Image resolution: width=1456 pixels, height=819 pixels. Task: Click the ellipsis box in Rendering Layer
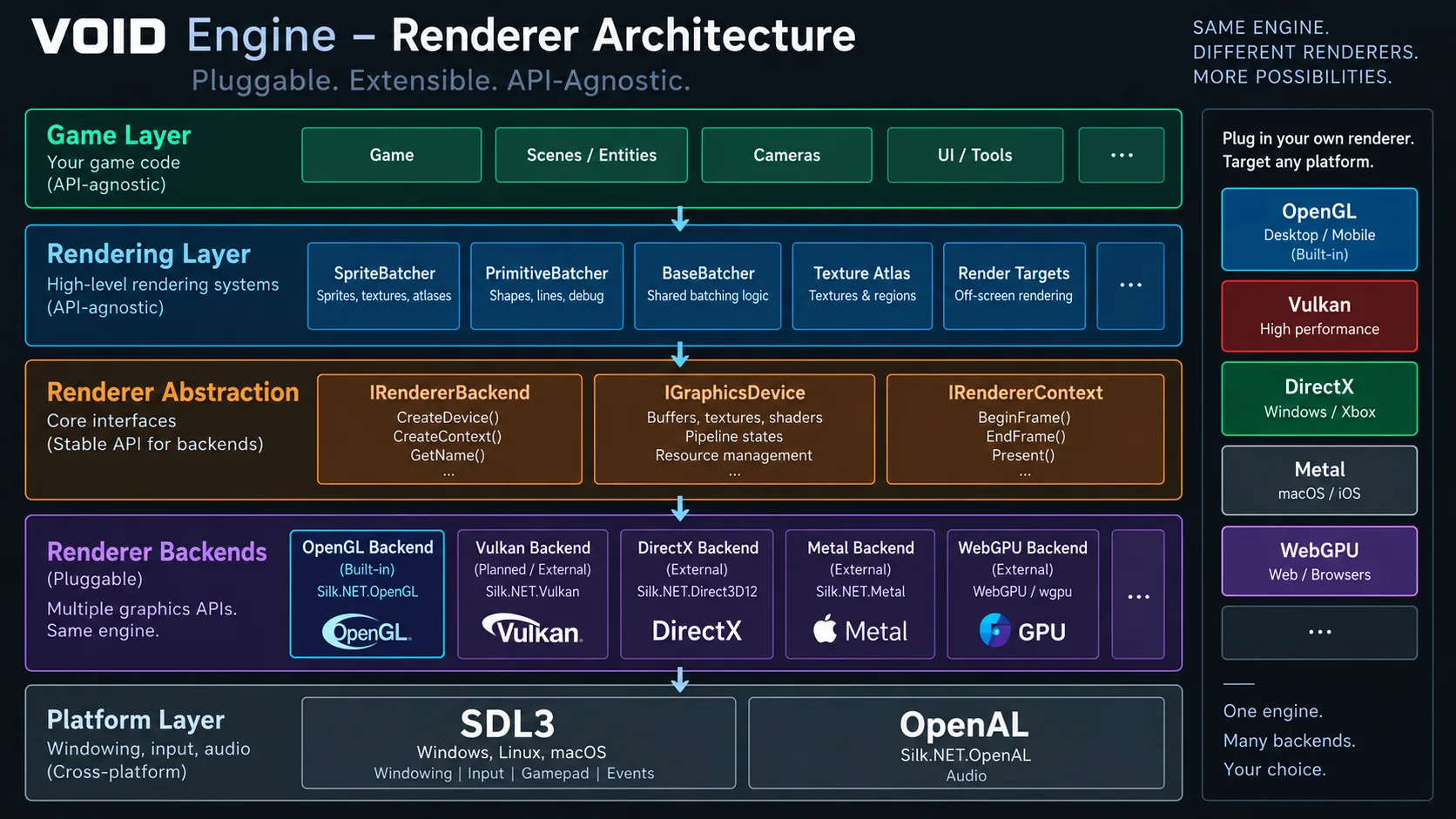click(x=1130, y=285)
